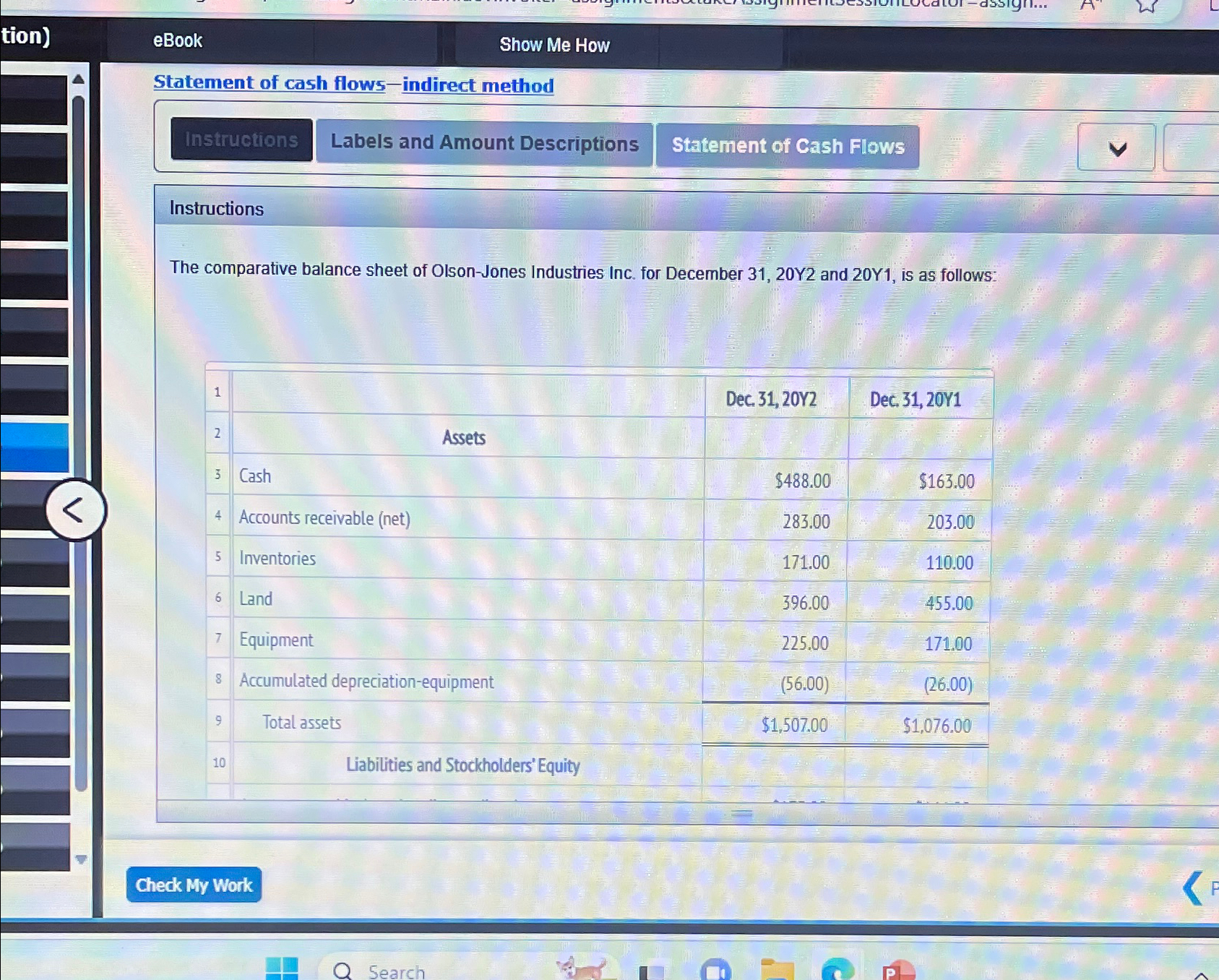Add the page to browser favorites

1147,6
